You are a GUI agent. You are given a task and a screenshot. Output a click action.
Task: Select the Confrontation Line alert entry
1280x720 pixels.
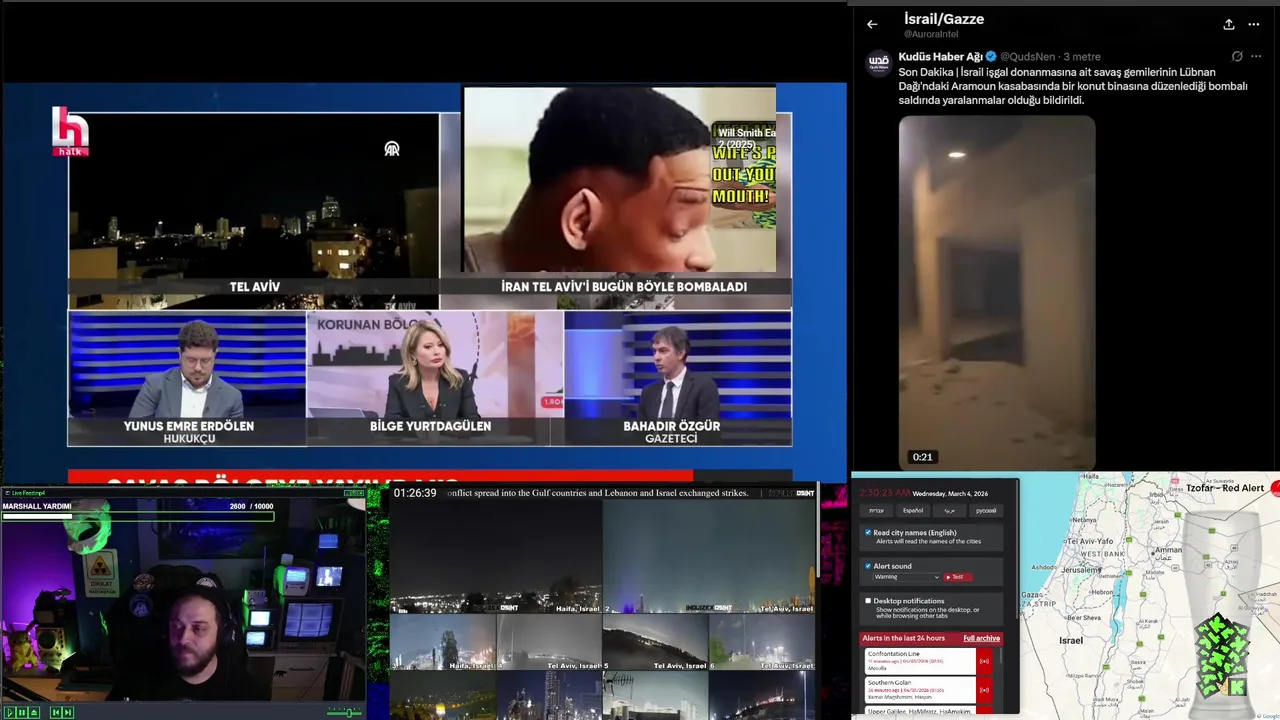click(920, 661)
